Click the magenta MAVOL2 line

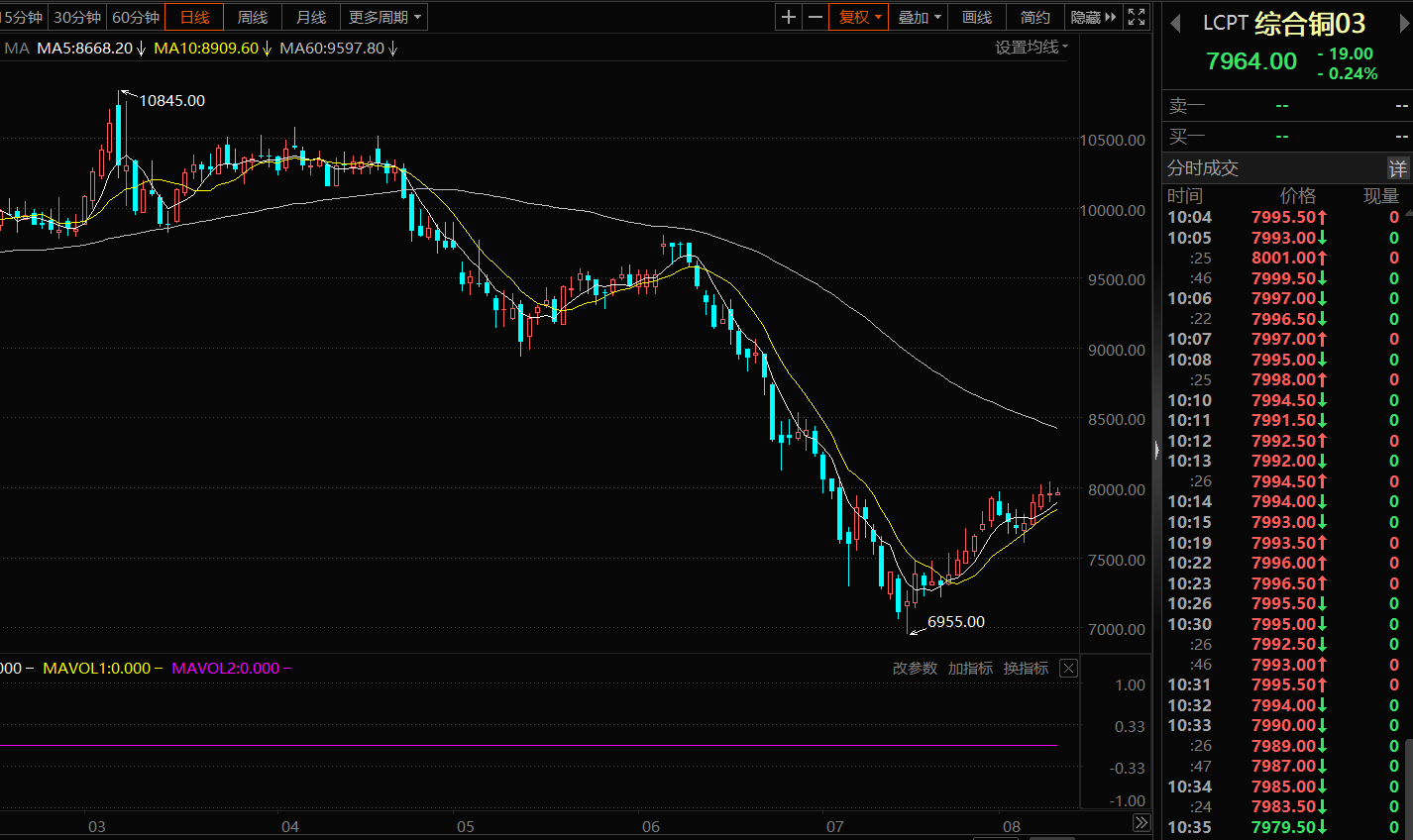point(528,746)
